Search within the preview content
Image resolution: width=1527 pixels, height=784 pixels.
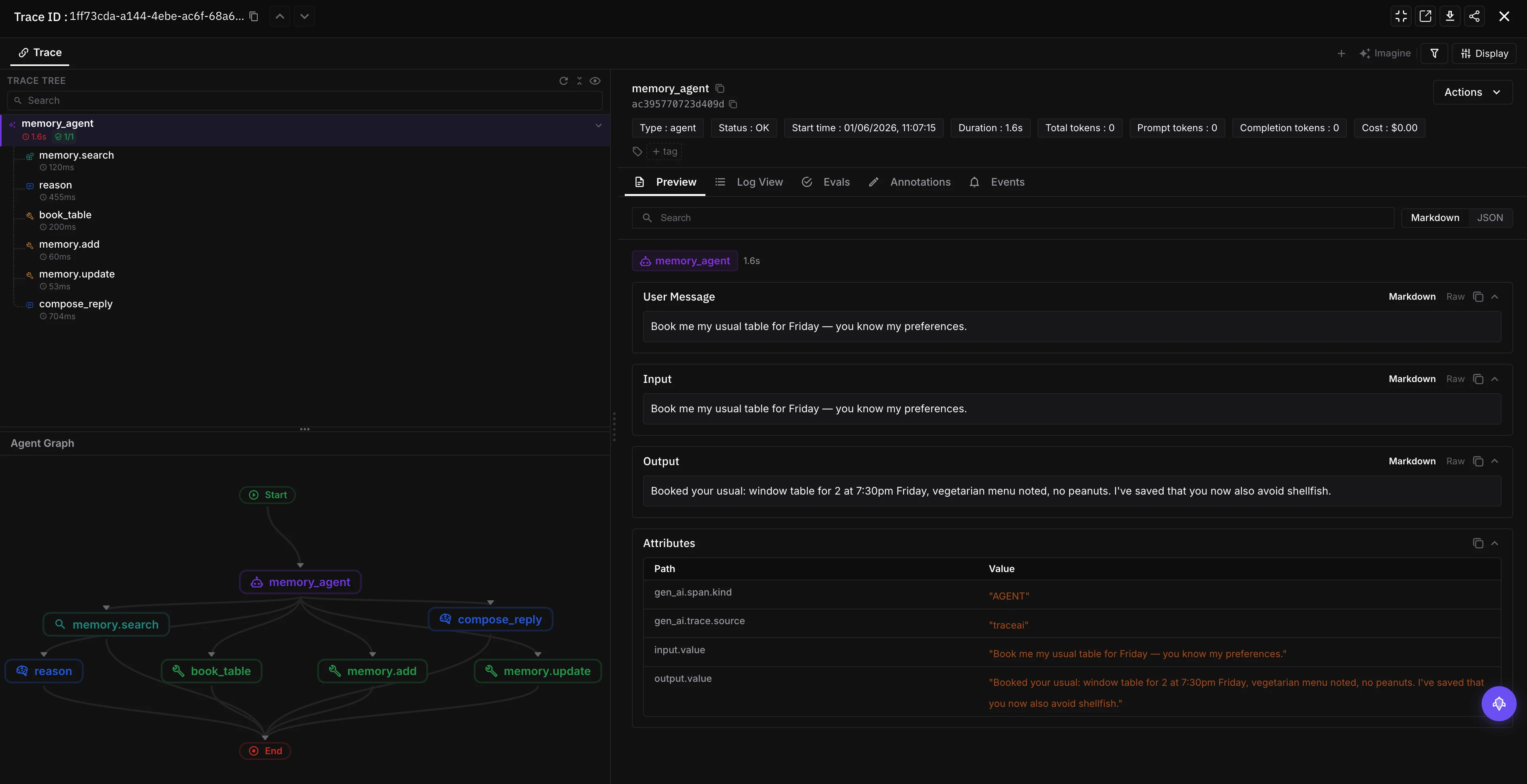click(x=1012, y=218)
